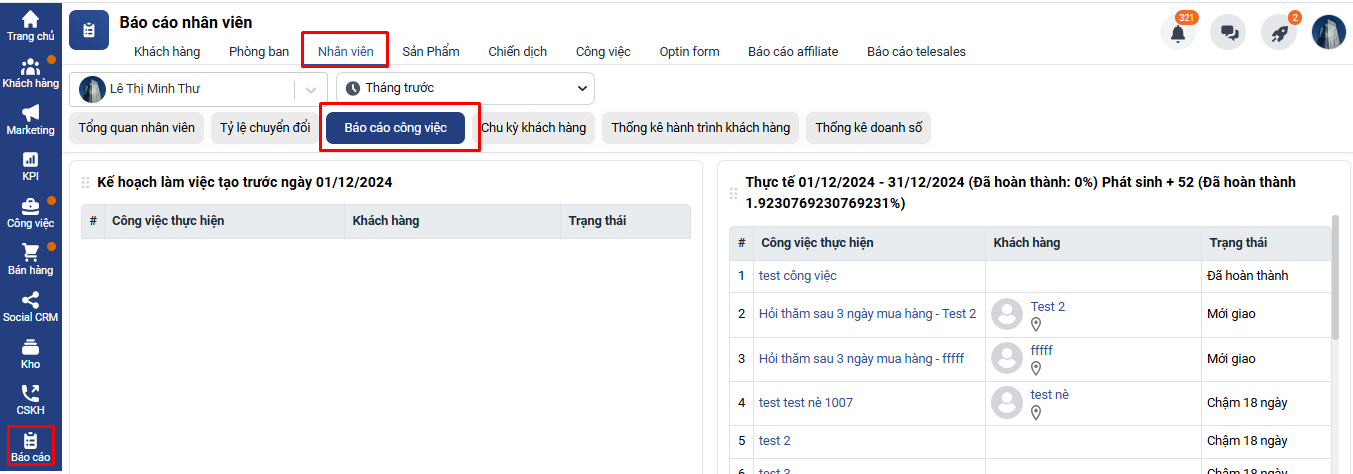Screen dimensions: 1353x474
Task: Open the chat messages icon
Action: (x=1228, y=32)
